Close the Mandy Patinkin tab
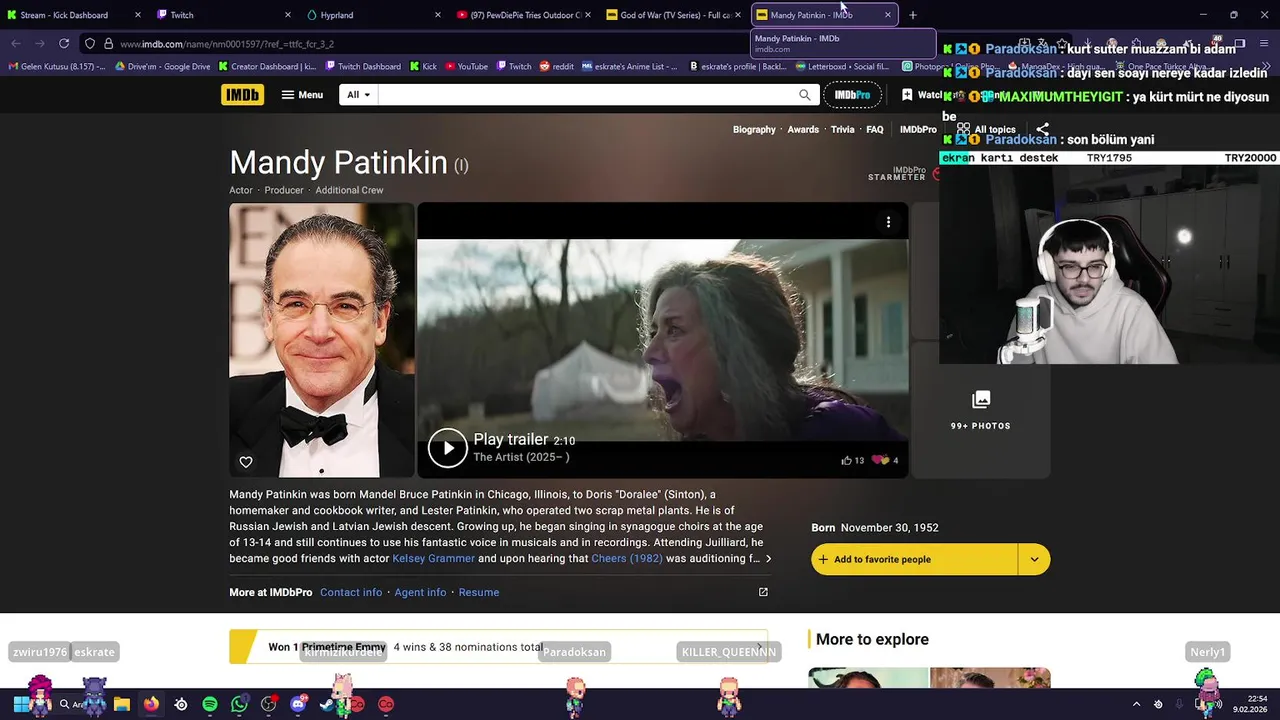 point(887,15)
